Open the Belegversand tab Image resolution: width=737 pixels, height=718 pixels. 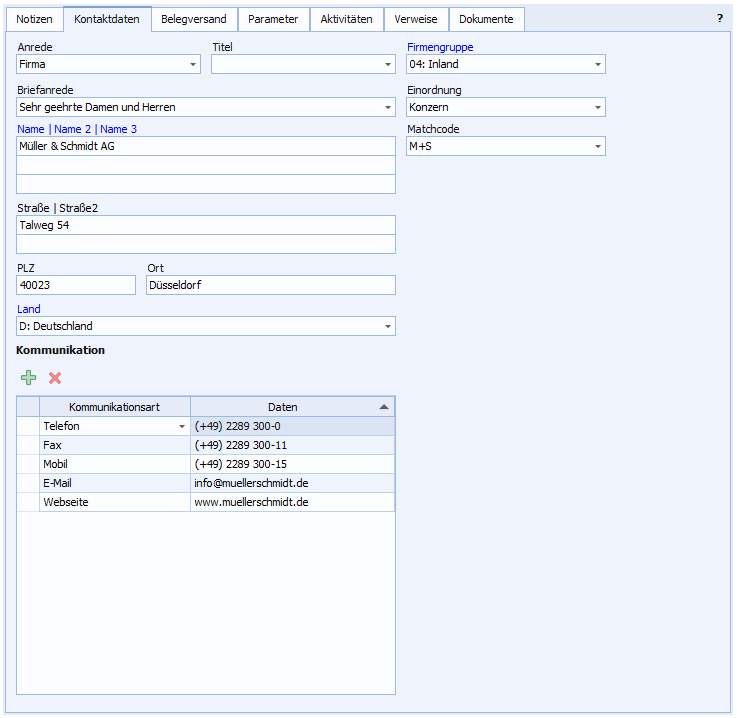[194, 19]
